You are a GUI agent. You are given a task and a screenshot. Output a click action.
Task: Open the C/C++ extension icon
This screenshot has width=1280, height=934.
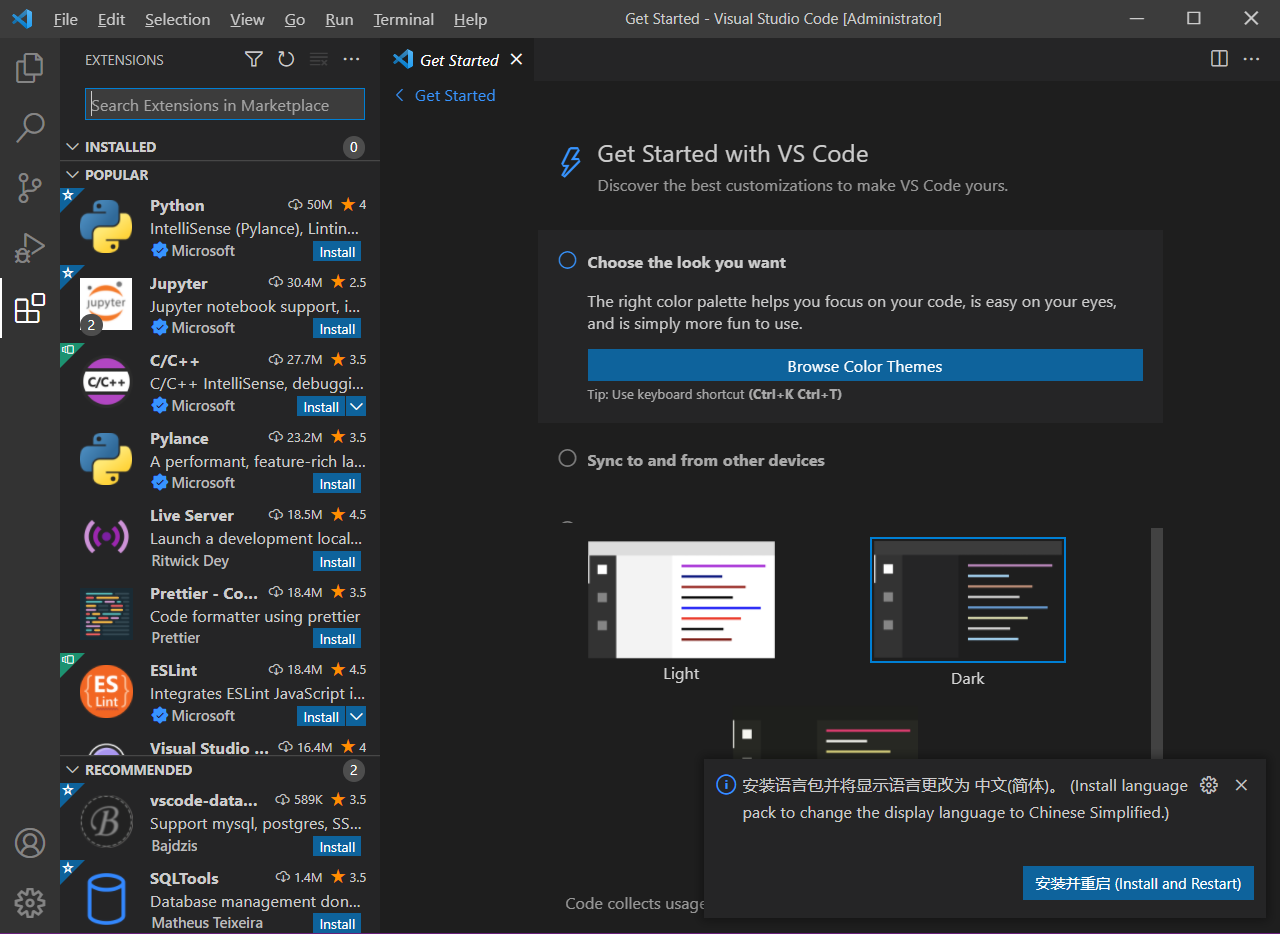(x=106, y=382)
